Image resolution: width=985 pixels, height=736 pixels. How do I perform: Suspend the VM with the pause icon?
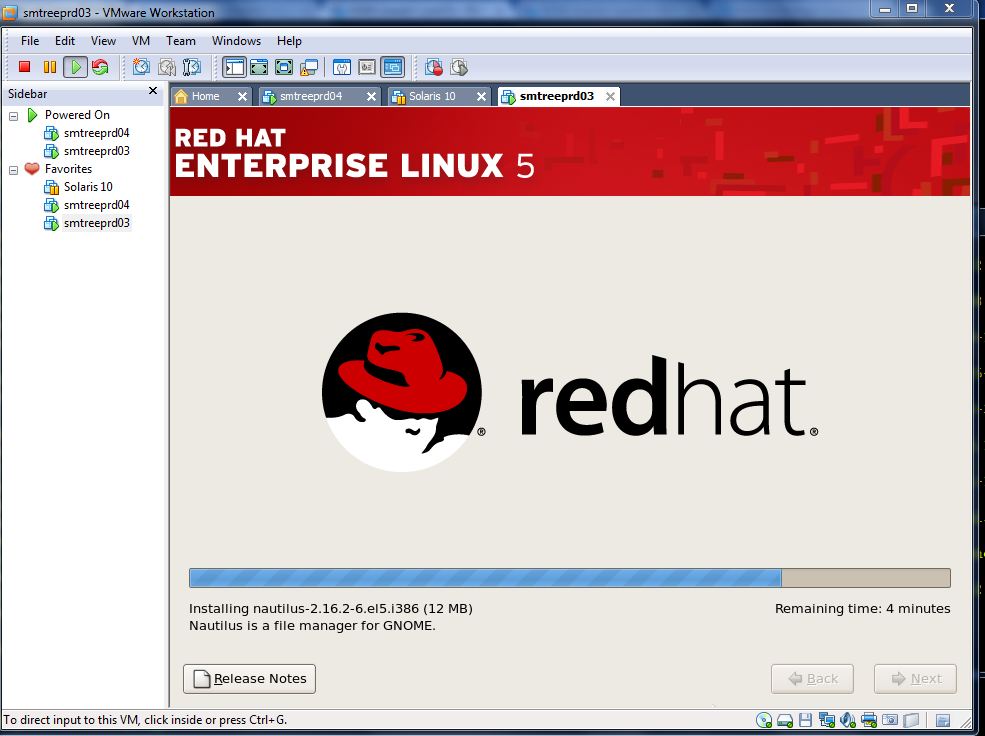click(x=48, y=67)
